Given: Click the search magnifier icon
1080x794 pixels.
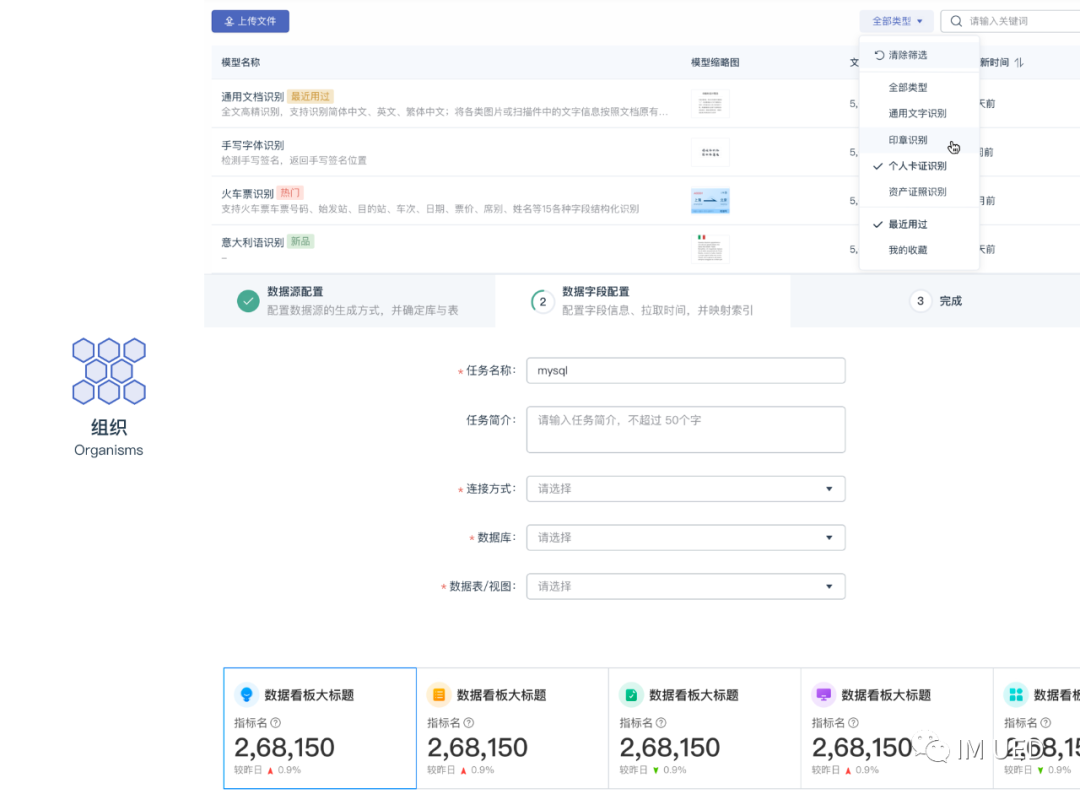Looking at the screenshot, I should (x=957, y=21).
